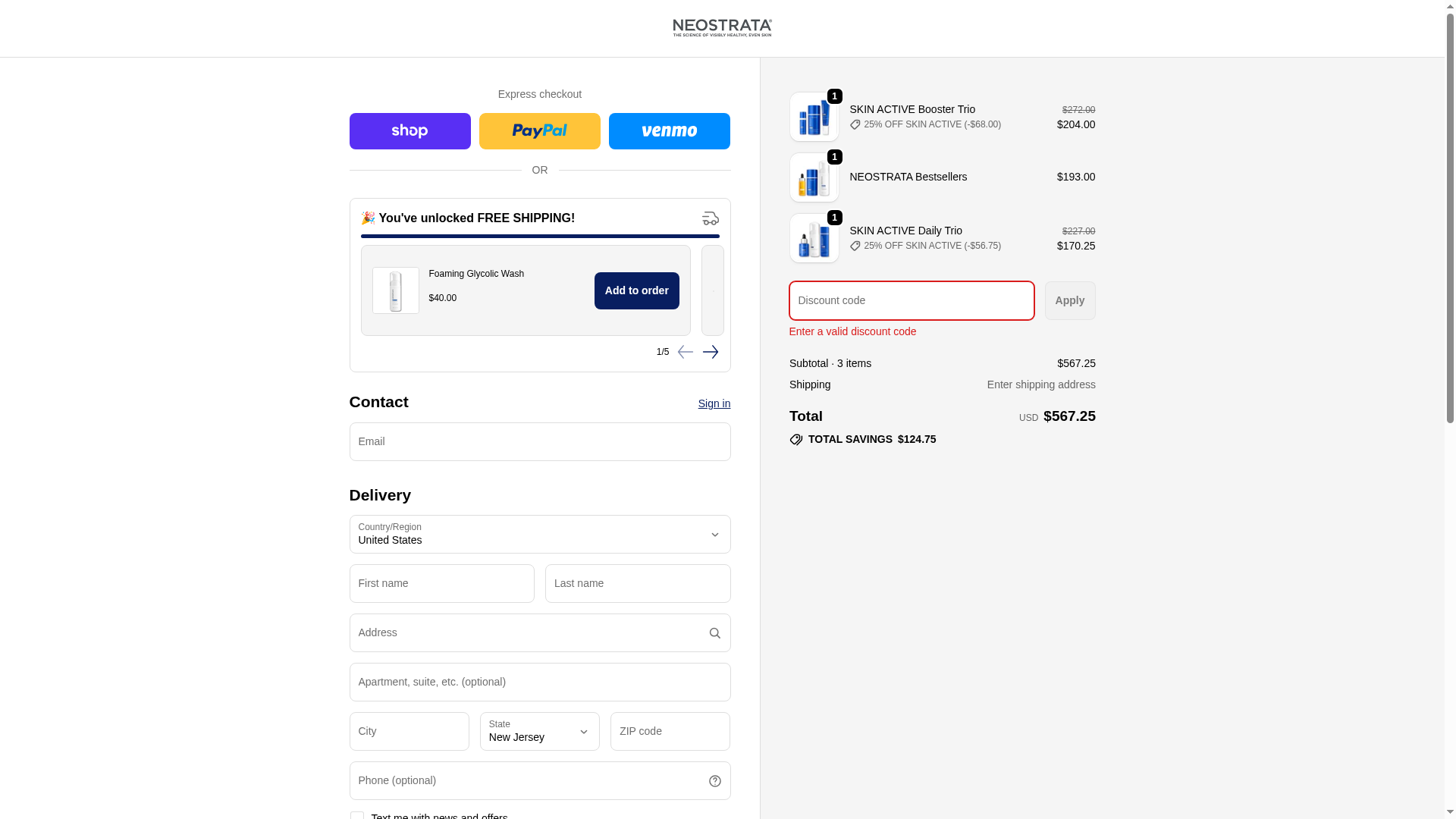Click the delivery truck icon
The width and height of the screenshot is (1456, 819).
point(710,218)
